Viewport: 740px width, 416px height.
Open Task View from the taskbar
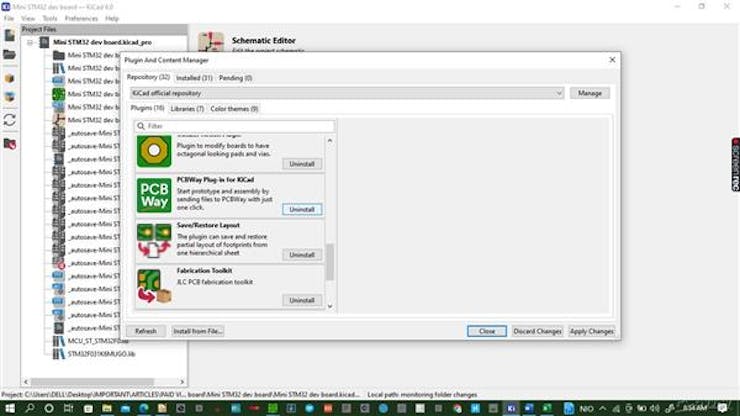pyautogui.click(x=68, y=408)
